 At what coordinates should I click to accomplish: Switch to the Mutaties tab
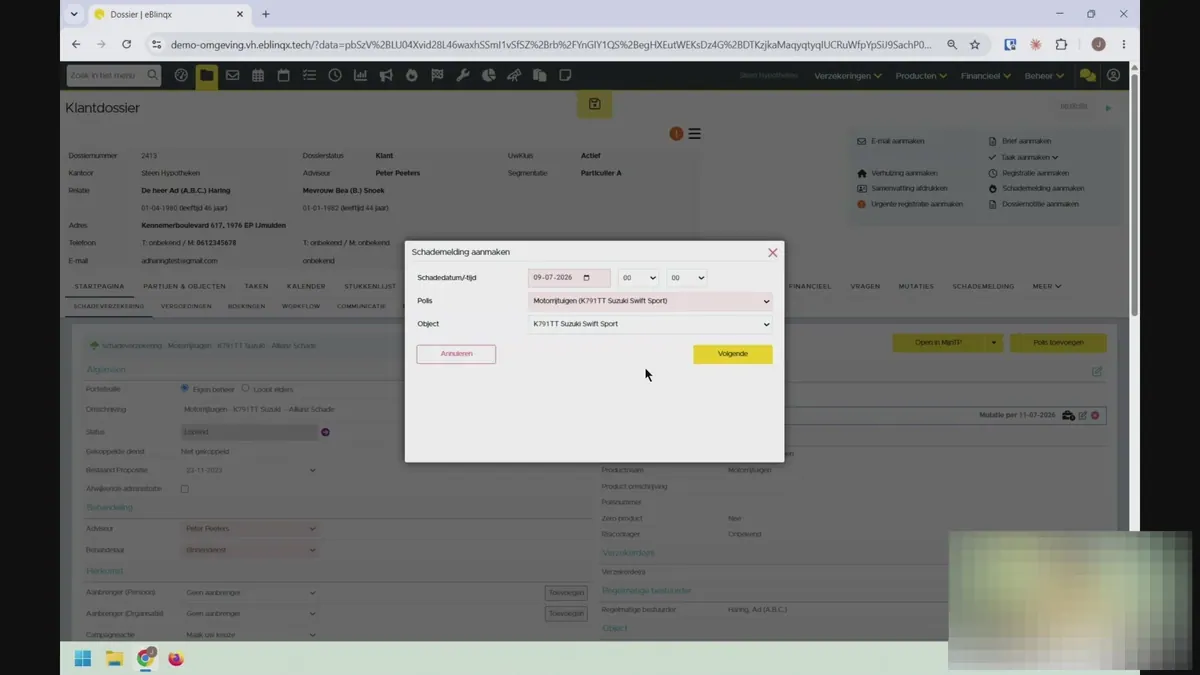[x=916, y=287]
